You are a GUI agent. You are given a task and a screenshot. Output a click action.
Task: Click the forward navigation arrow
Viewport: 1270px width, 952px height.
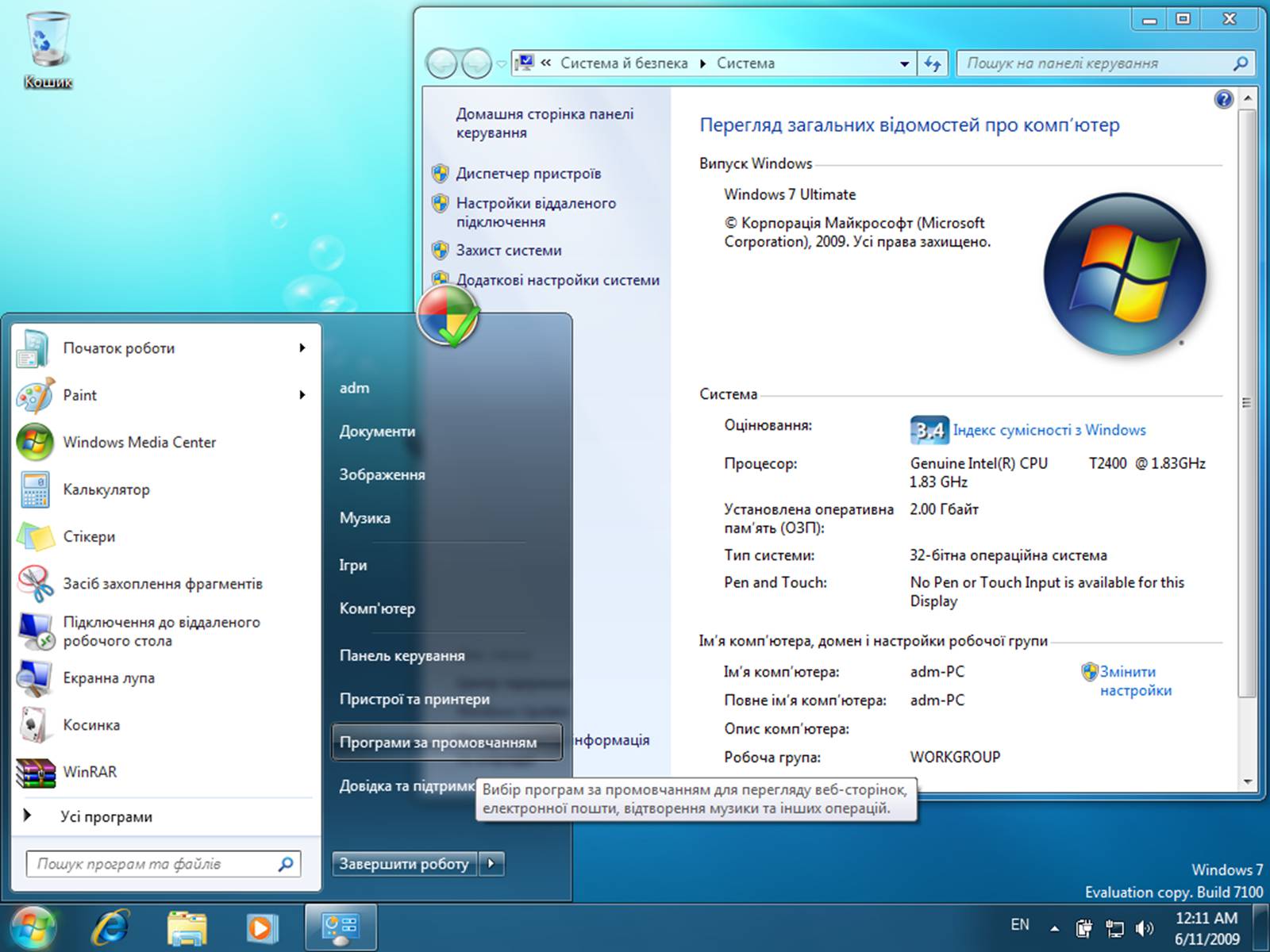point(476,63)
